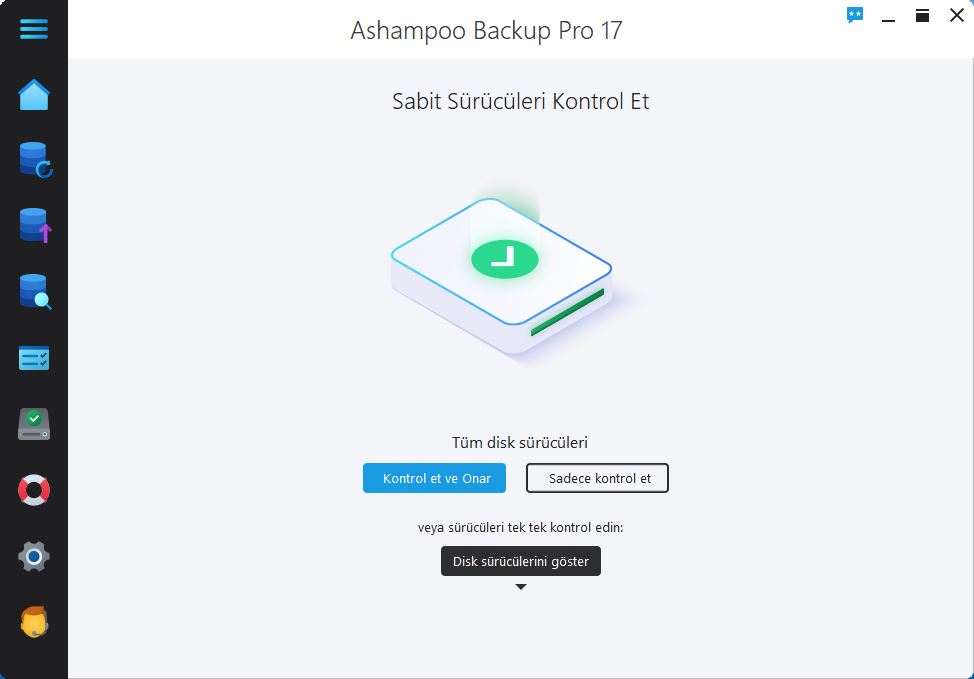Click the 'Sadece kontrol et' button
The height and width of the screenshot is (679, 974).
point(598,478)
